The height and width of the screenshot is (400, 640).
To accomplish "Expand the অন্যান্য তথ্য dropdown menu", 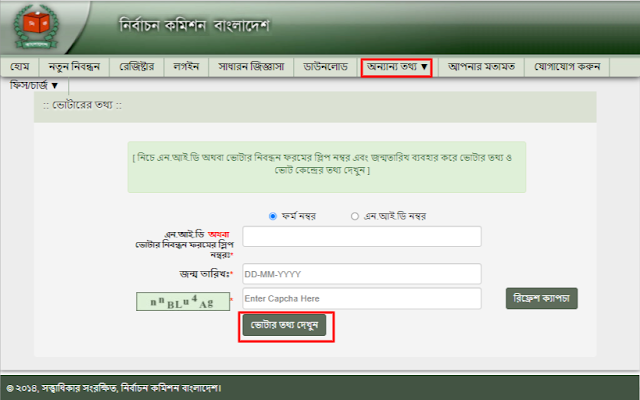I will [397, 67].
